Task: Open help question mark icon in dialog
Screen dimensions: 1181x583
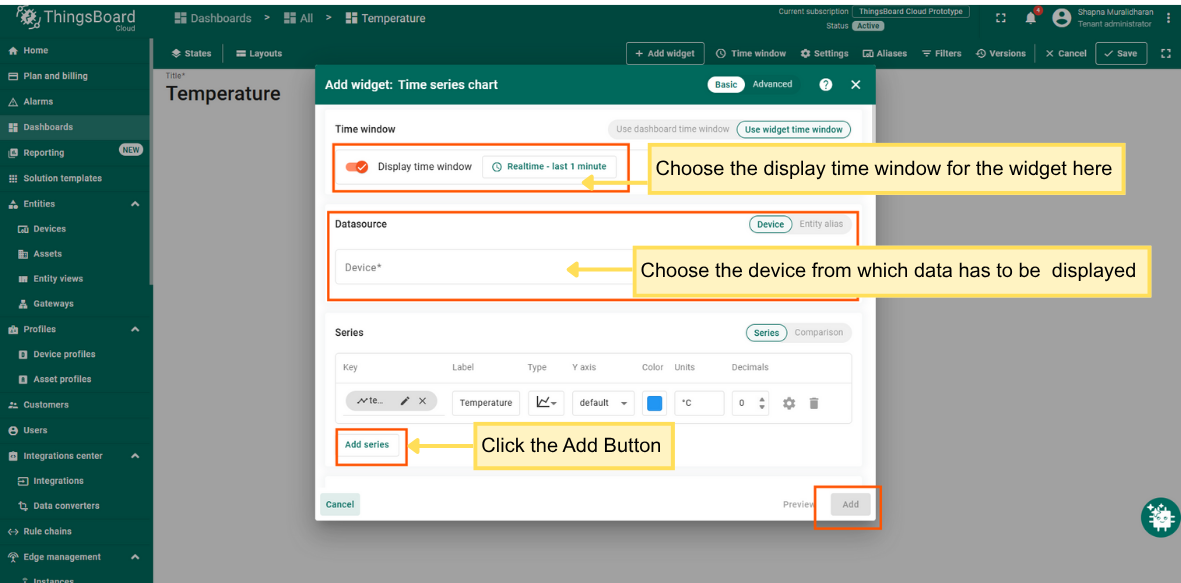Action: pyautogui.click(x=825, y=85)
